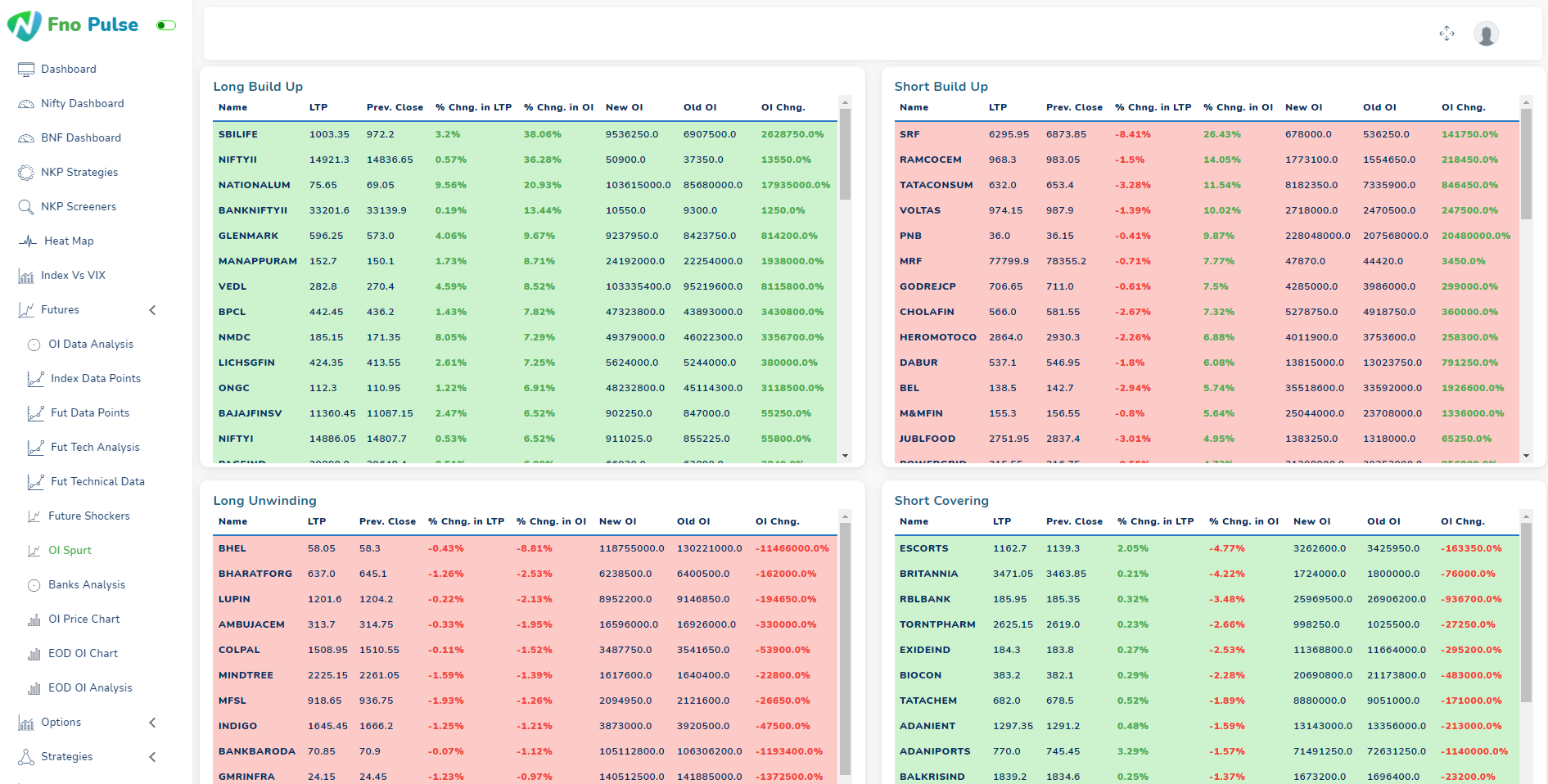1548x784 pixels.
Task: Click '% Chng. in OI' header in Long Build Up
Action: coord(559,108)
